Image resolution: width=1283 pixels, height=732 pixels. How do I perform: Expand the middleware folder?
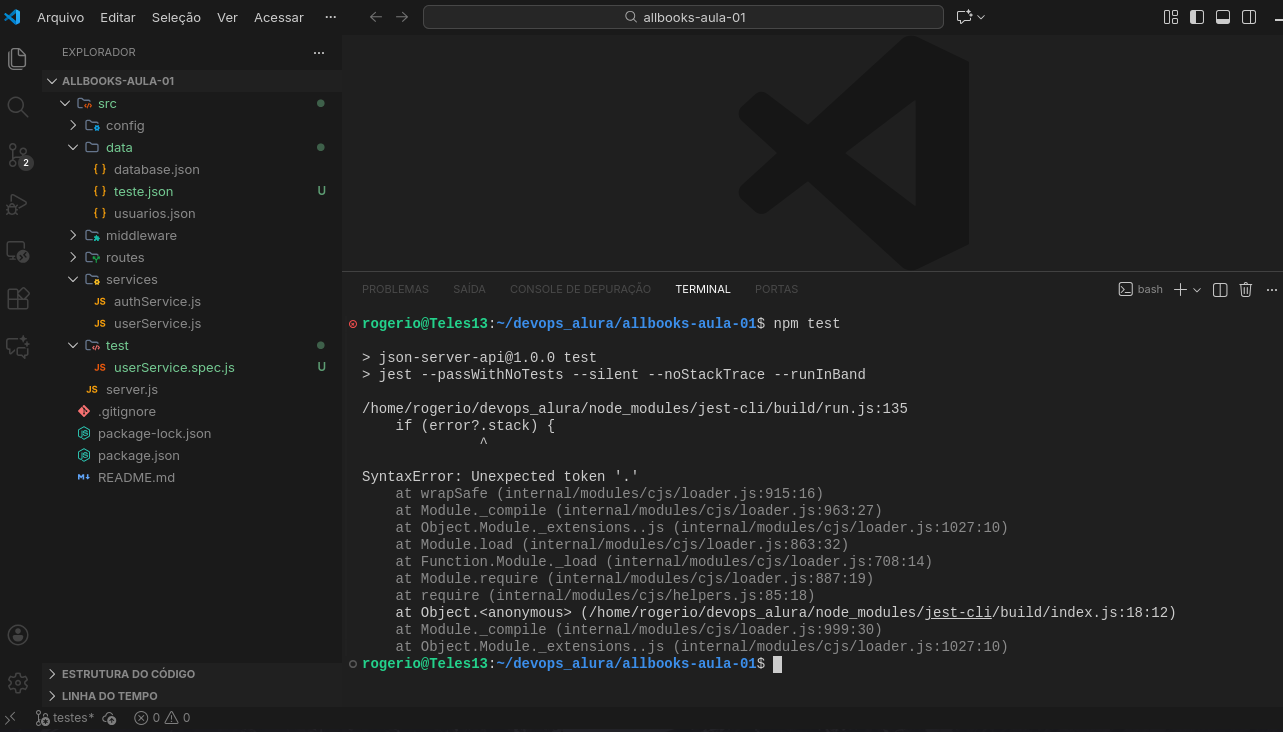click(x=192, y=235)
